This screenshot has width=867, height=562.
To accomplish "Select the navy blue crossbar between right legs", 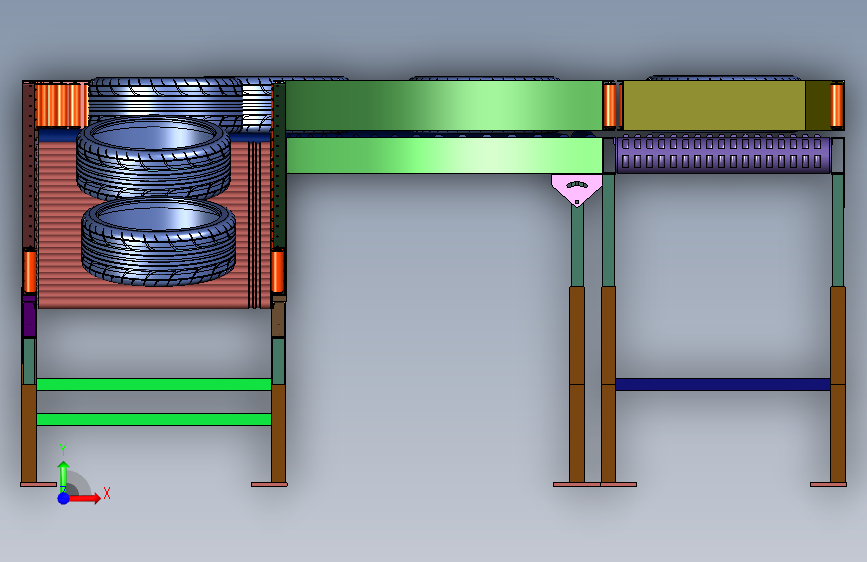I will [723, 384].
